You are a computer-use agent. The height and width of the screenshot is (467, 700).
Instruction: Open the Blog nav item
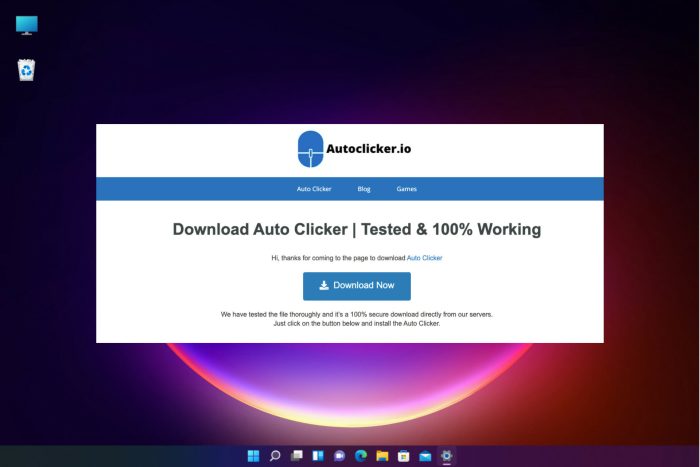coord(364,189)
